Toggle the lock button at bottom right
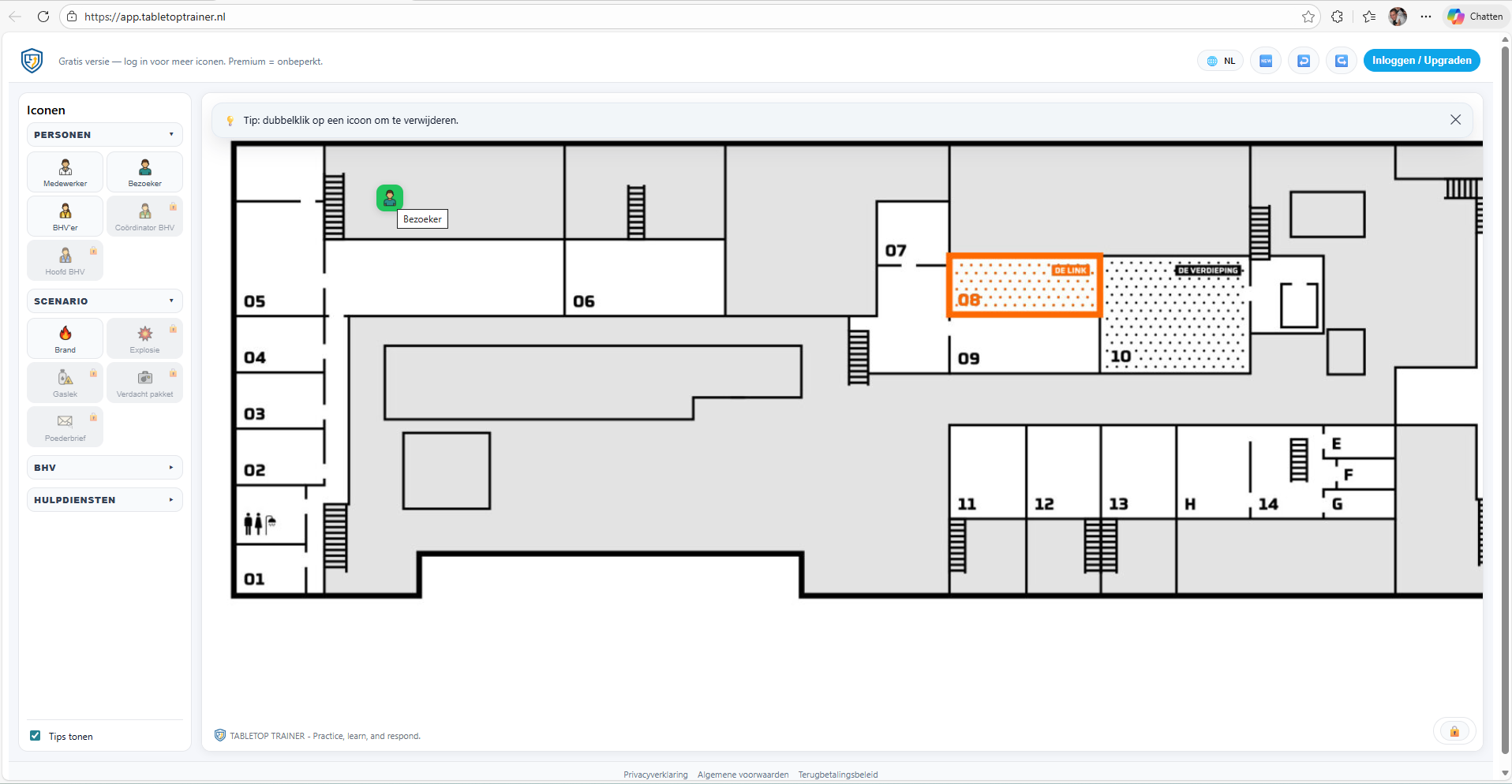Viewport: 1512px width, 784px height. pyautogui.click(x=1454, y=731)
